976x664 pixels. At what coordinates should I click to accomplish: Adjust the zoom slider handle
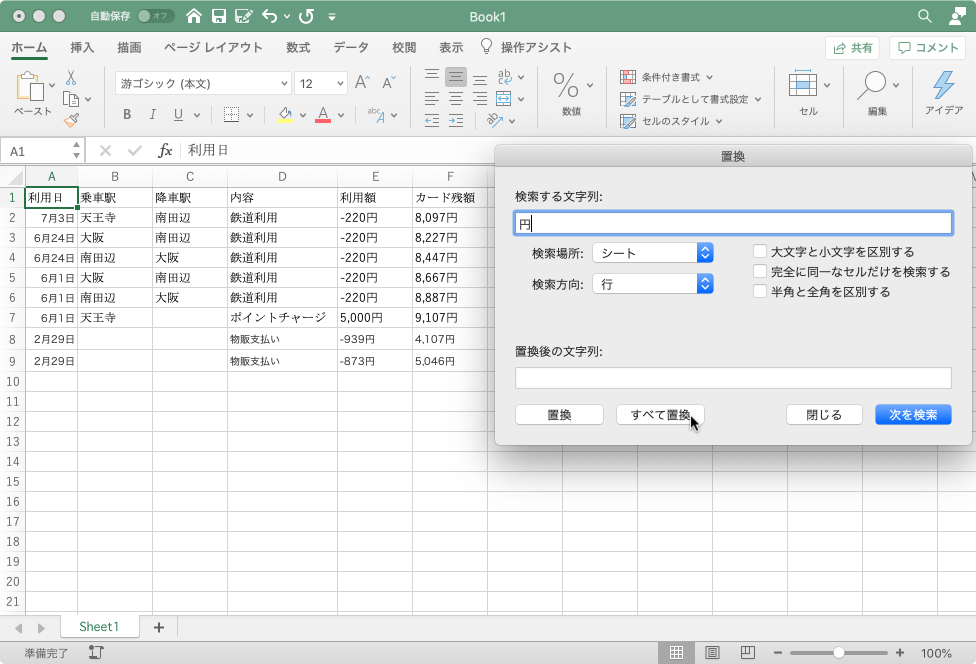pos(838,653)
